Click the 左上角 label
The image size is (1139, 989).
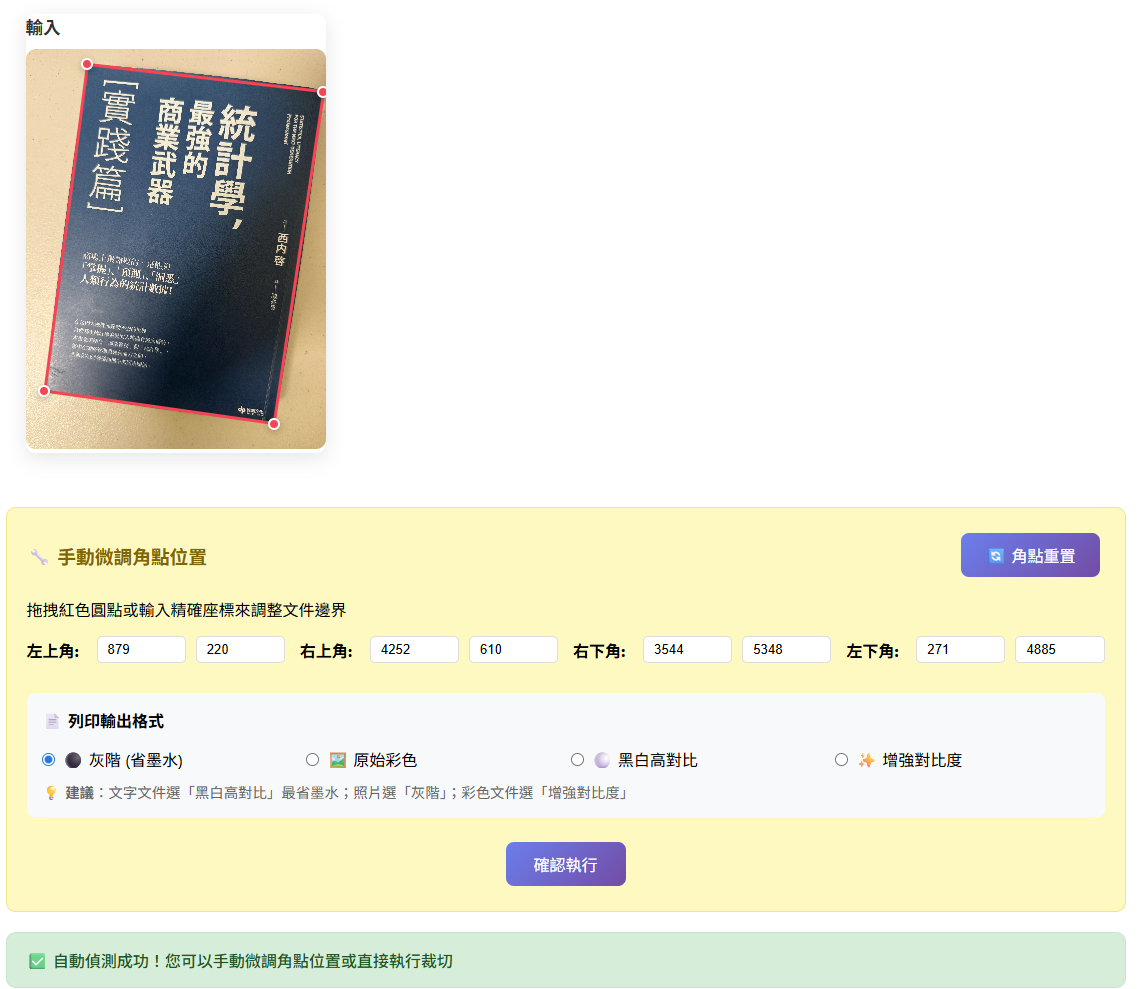click(x=53, y=651)
